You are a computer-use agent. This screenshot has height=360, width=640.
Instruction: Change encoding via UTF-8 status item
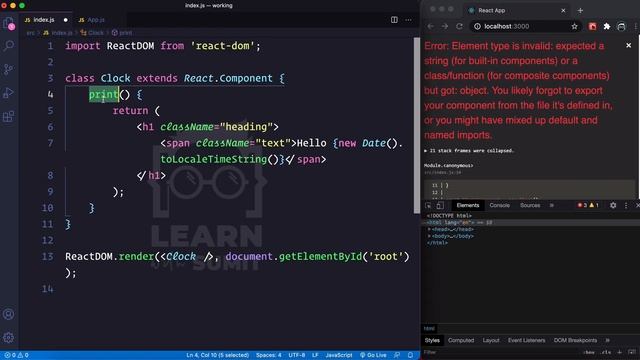[x=297, y=355]
